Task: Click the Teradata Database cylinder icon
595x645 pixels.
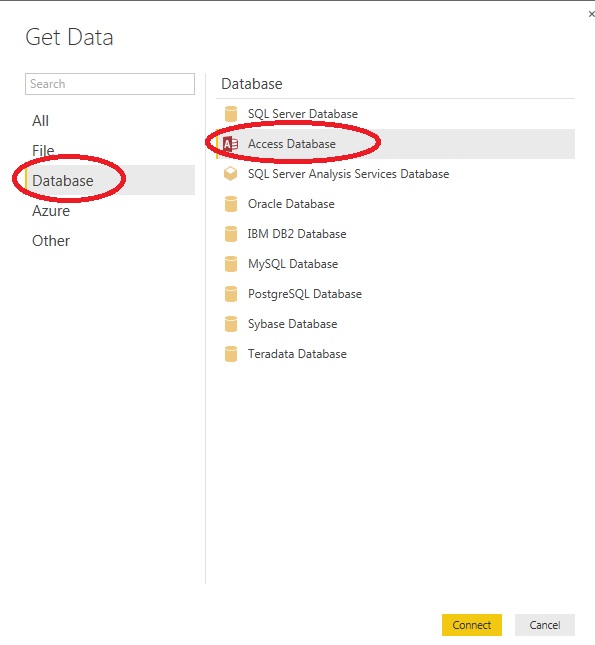Action: point(231,354)
